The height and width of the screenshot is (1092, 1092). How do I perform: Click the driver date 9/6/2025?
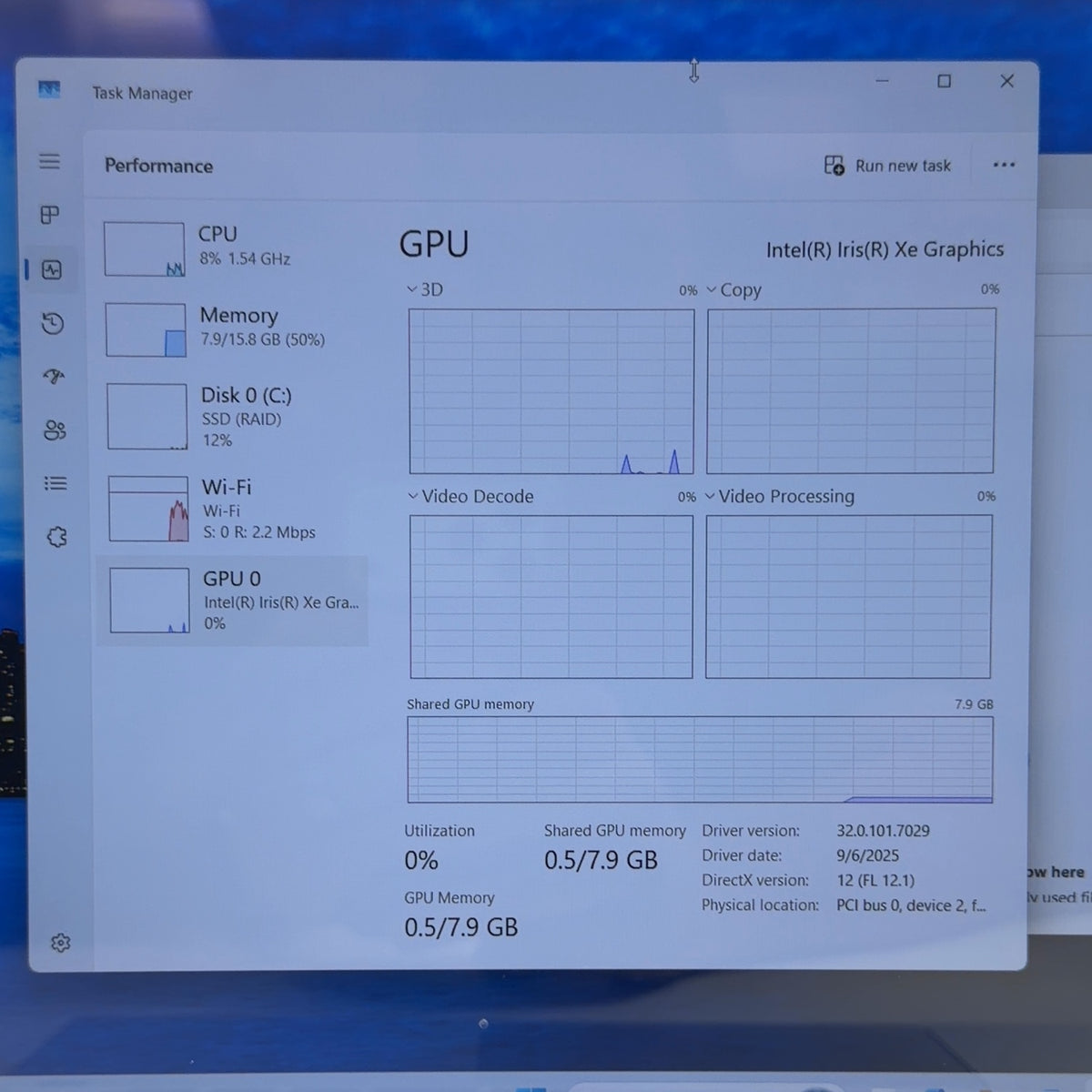[867, 855]
